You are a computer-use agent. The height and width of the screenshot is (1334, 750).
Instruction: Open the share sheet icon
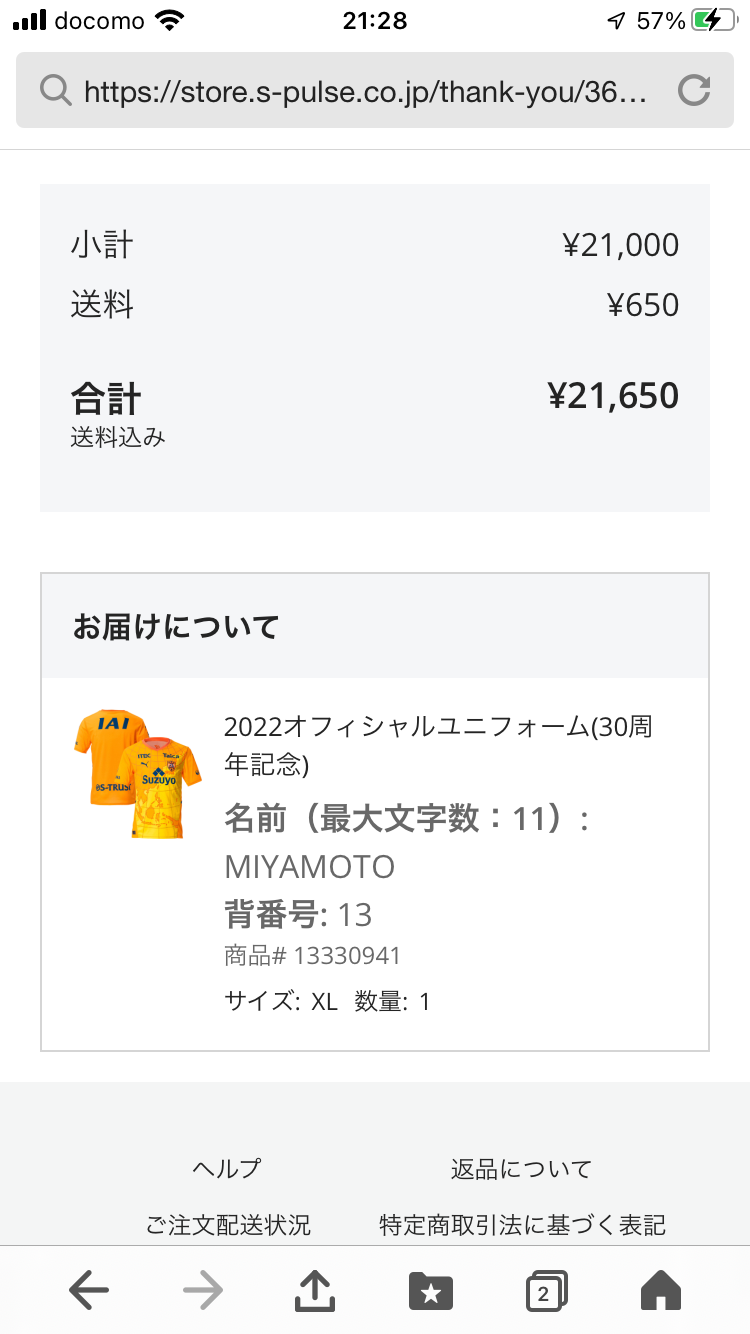pyautogui.click(x=315, y=1291)
